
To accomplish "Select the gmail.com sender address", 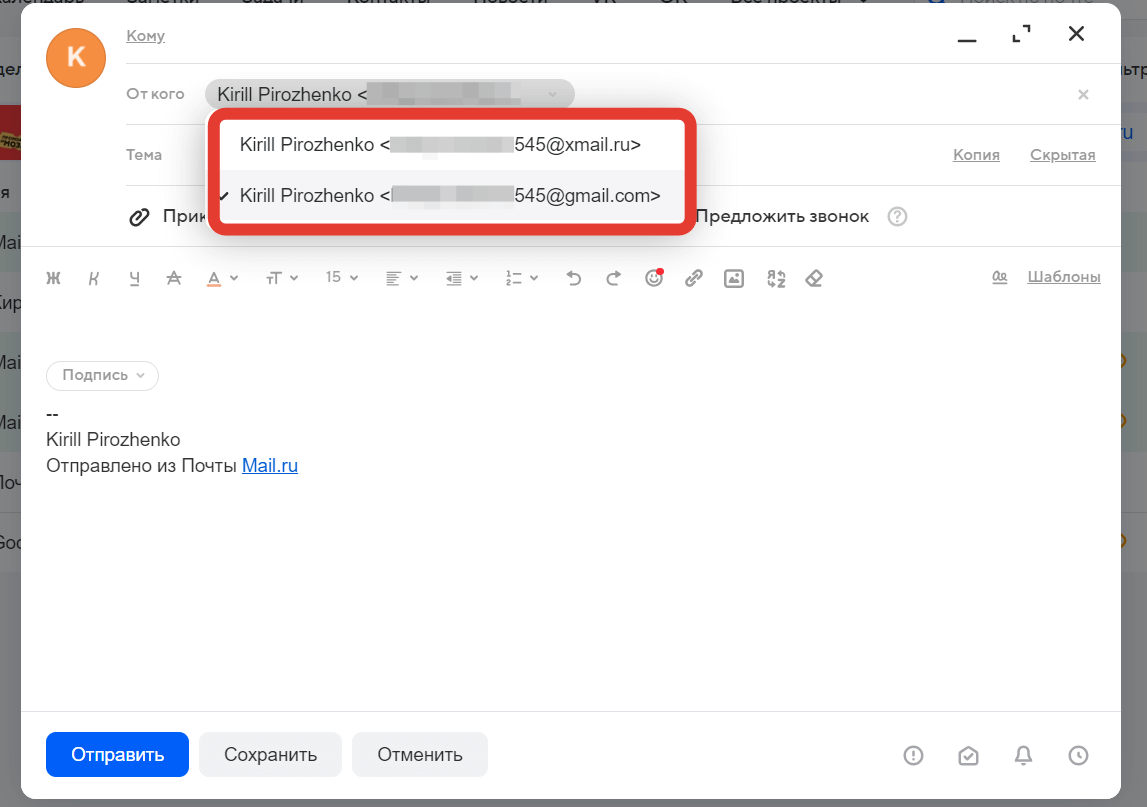I will [x=450, y=196].
